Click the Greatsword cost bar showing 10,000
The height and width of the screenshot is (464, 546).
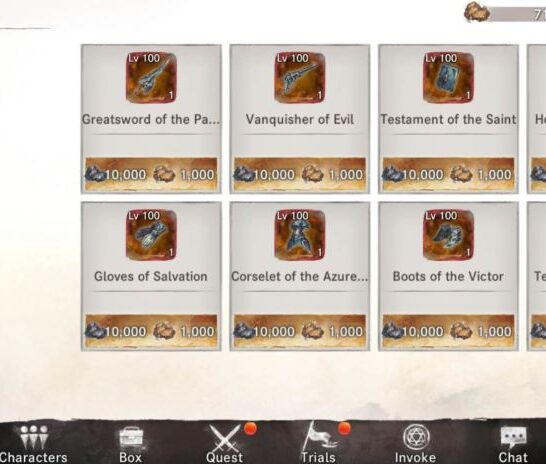coord(151,174)
